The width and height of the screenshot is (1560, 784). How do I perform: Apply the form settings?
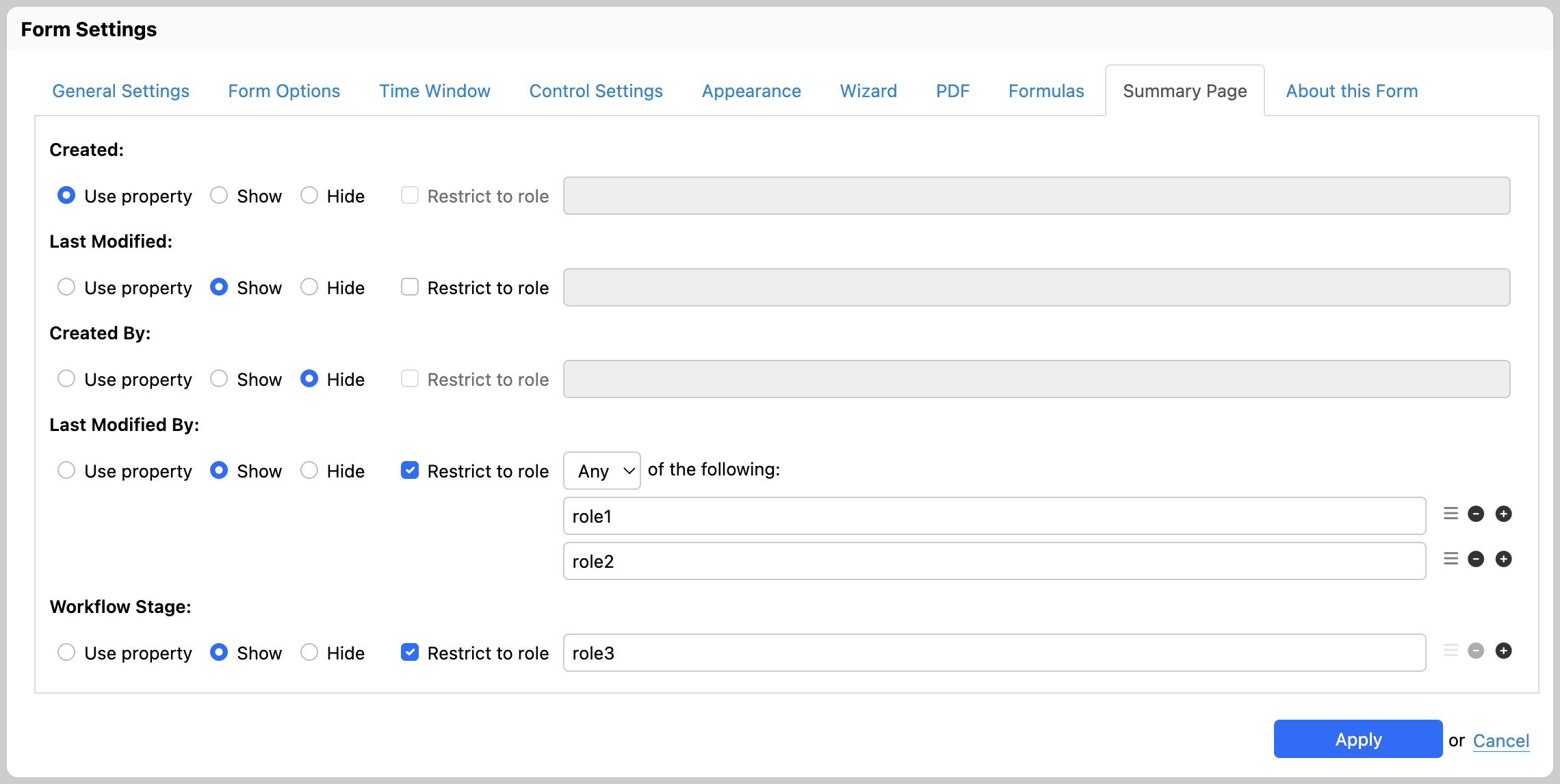(x=1357, y=739)
